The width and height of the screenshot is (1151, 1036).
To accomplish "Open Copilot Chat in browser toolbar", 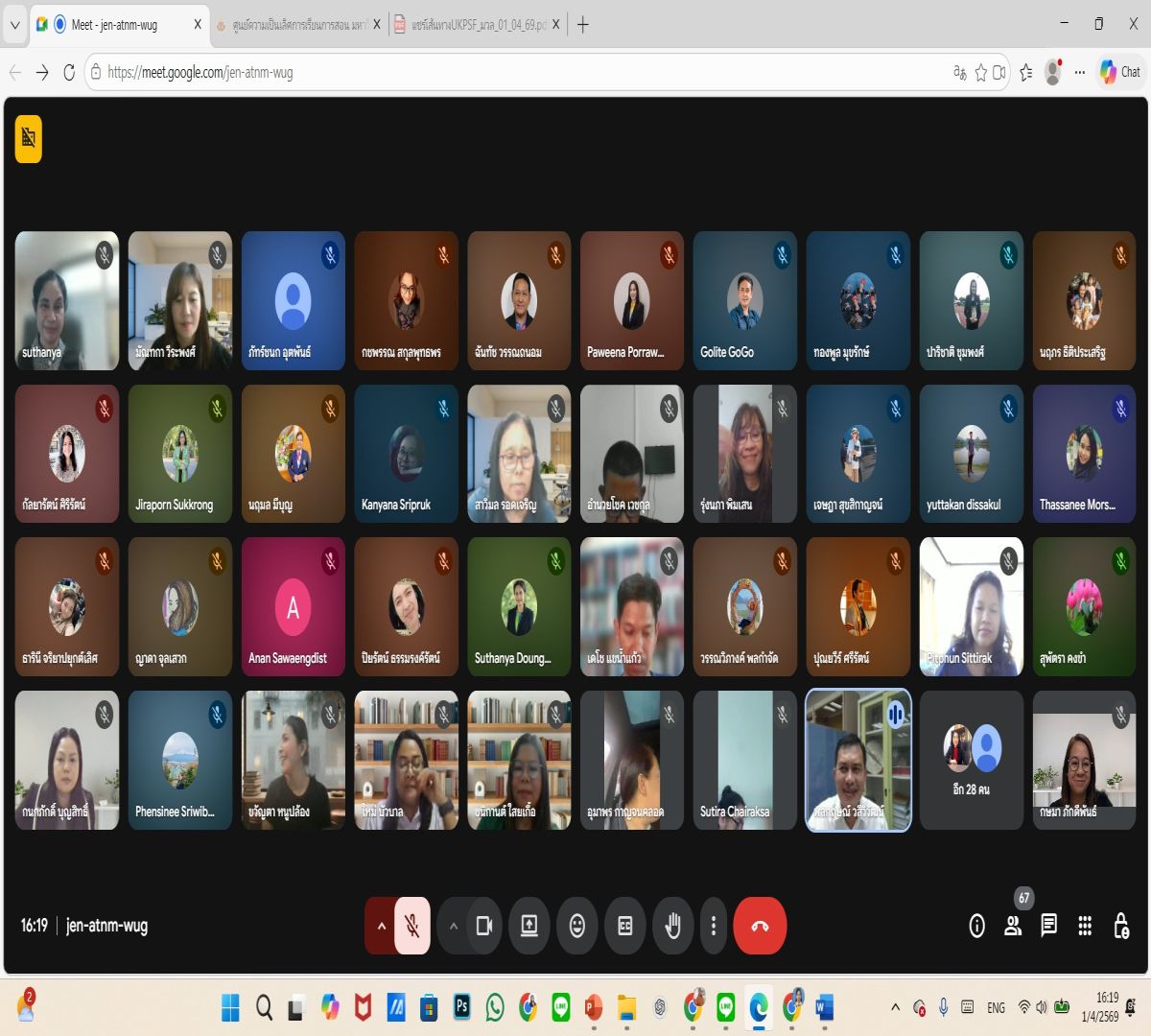I will [x=1120, y=72].
